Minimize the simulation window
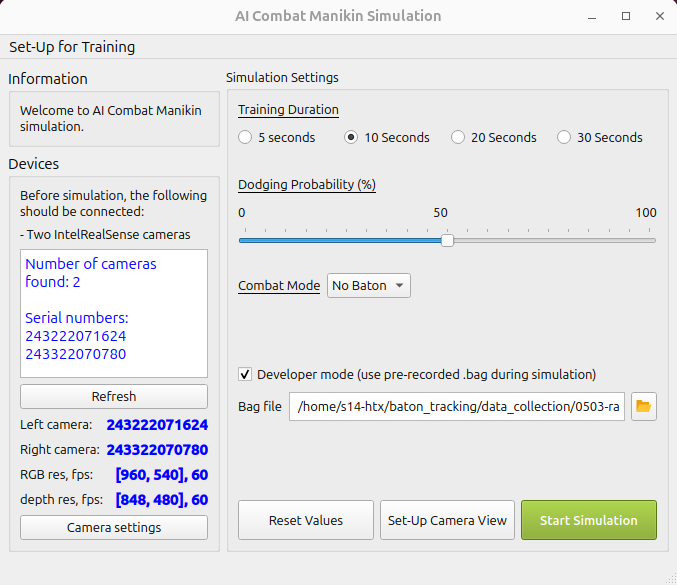 [597, 16]
